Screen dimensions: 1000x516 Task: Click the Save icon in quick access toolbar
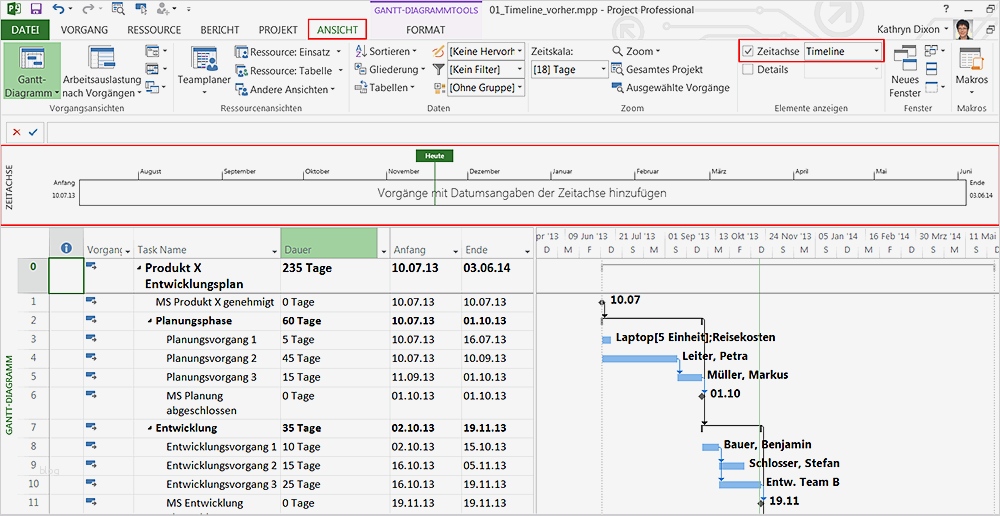(34, 10)
